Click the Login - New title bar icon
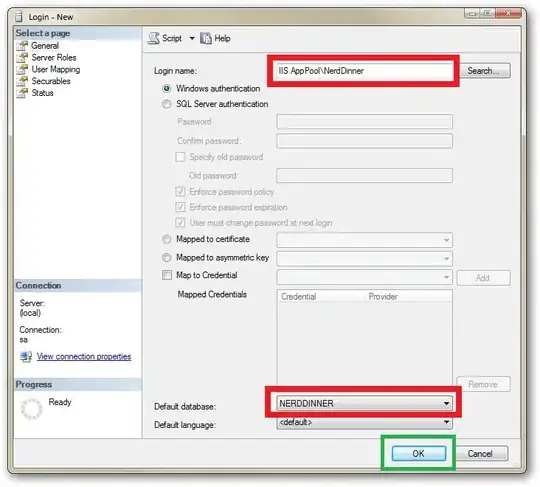 19,17
